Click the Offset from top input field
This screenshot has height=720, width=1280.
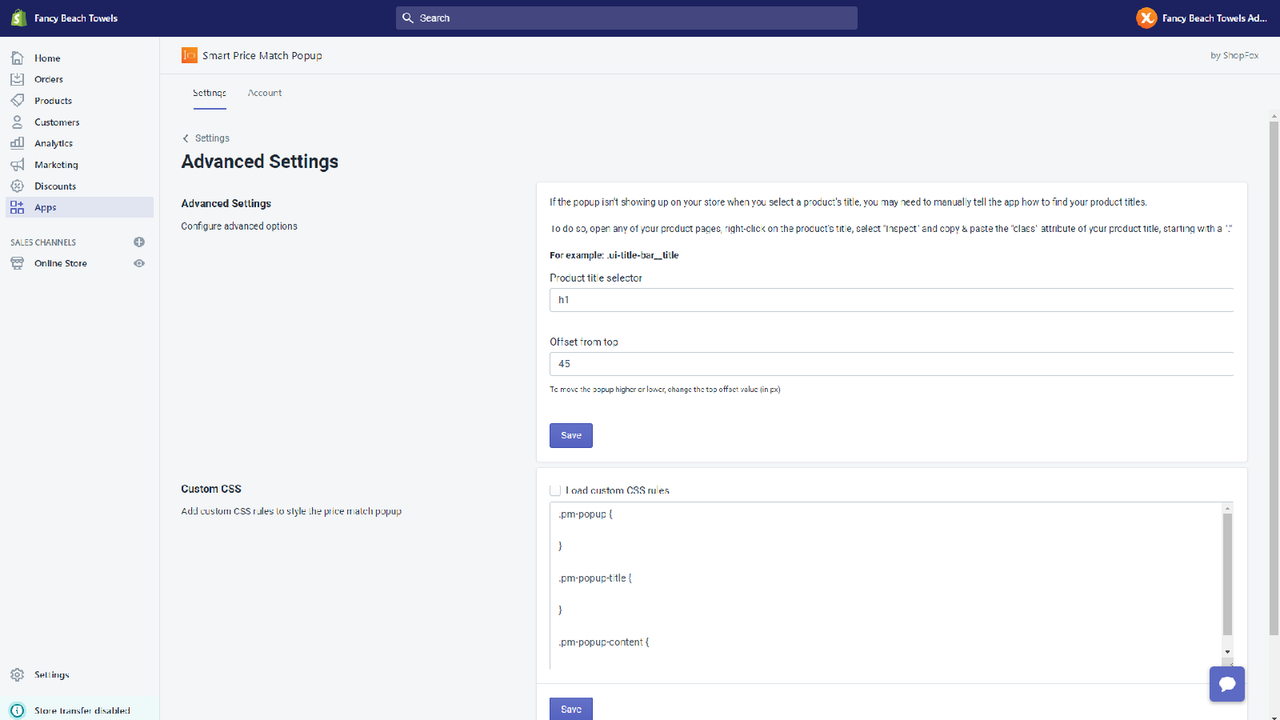click(x=890, y=363)
